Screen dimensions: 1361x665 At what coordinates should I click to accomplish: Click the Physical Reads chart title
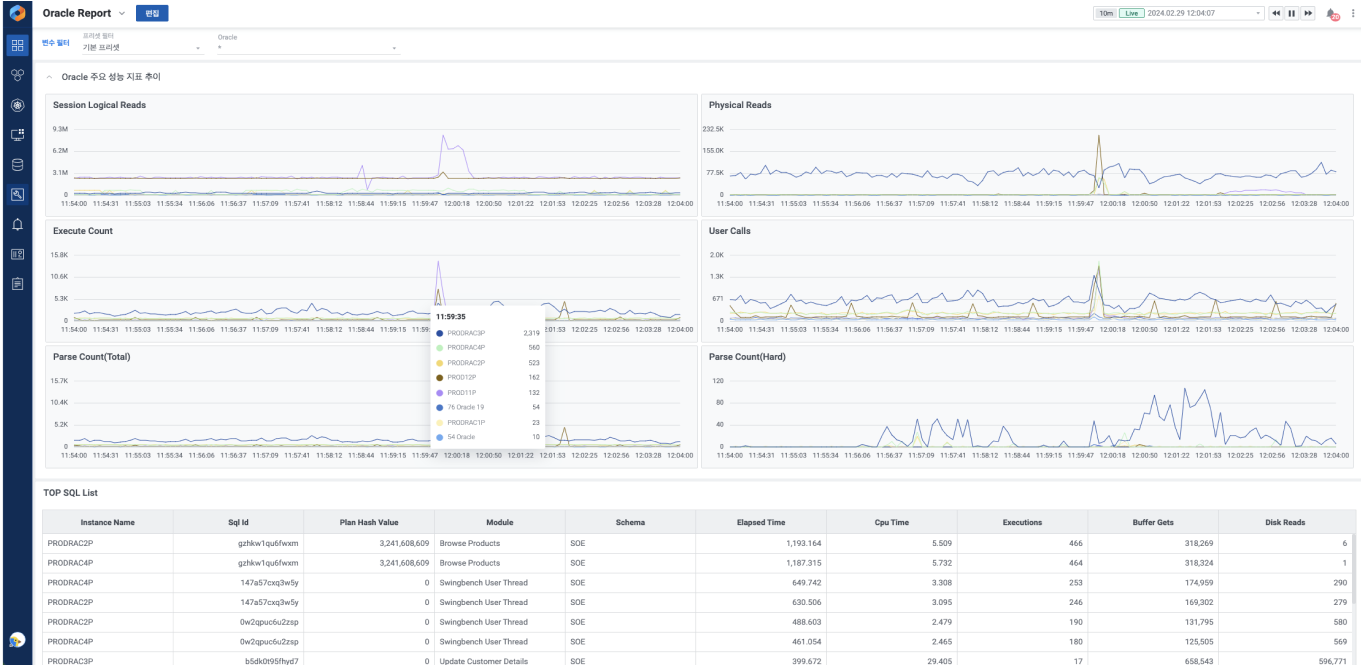click(x=740, y=105)
